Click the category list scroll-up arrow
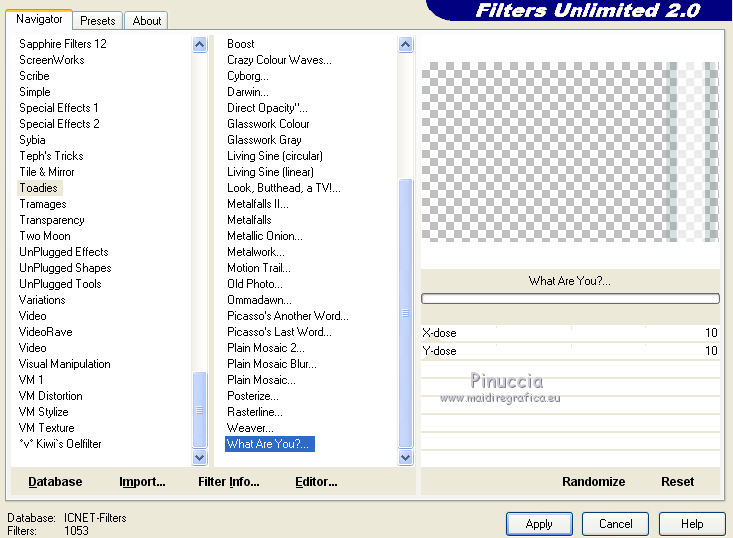The image size is (733, 538). point(200,45)
